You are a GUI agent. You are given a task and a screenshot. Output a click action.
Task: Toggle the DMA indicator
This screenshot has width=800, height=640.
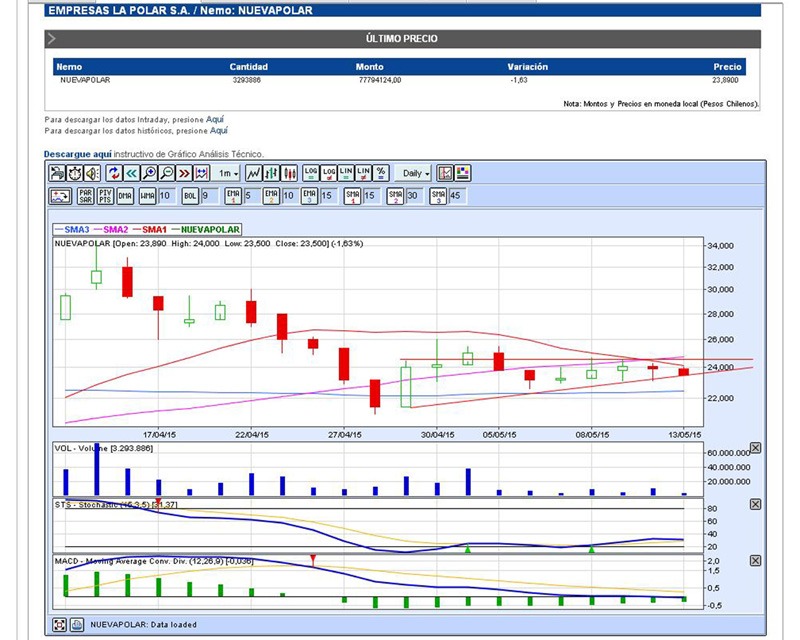[x=125, y=196]
